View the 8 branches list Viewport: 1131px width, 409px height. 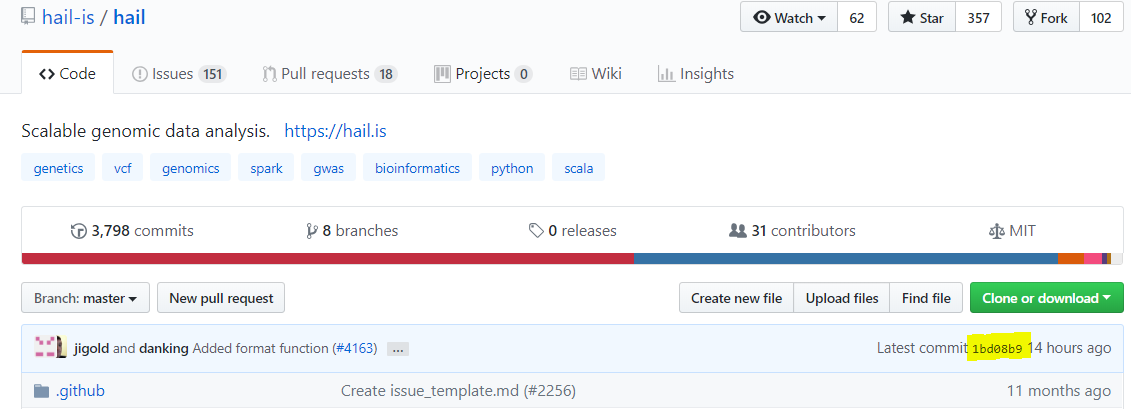(352, 231)
